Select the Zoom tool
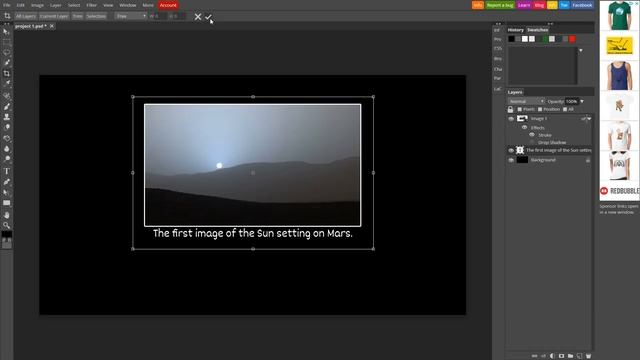This screenshot has height=360, width=640. click(x=7, y=225)
